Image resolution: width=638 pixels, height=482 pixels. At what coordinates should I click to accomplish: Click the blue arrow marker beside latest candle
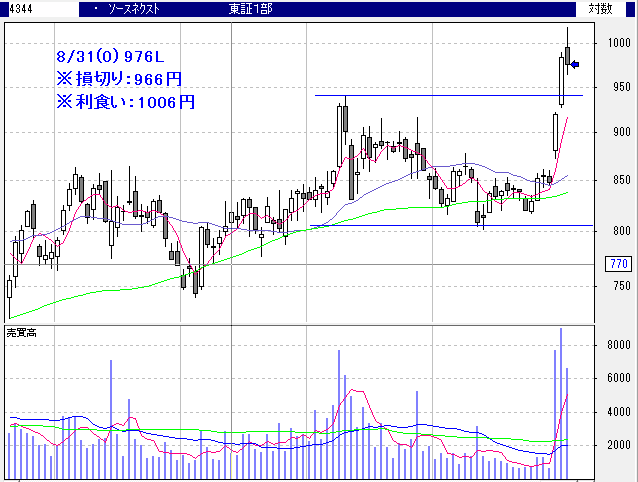point(576,66)
